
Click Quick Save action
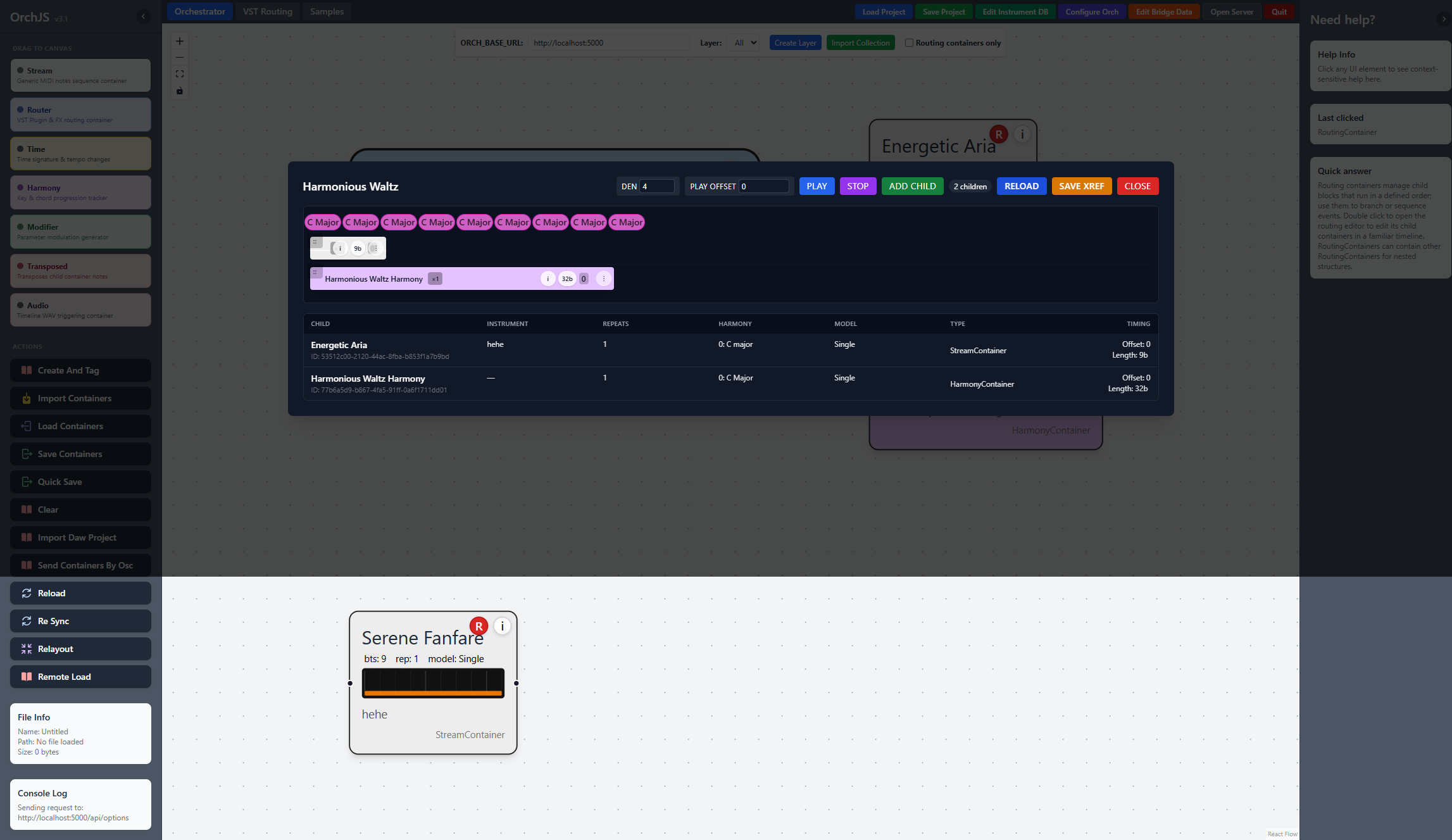point(80,482)
